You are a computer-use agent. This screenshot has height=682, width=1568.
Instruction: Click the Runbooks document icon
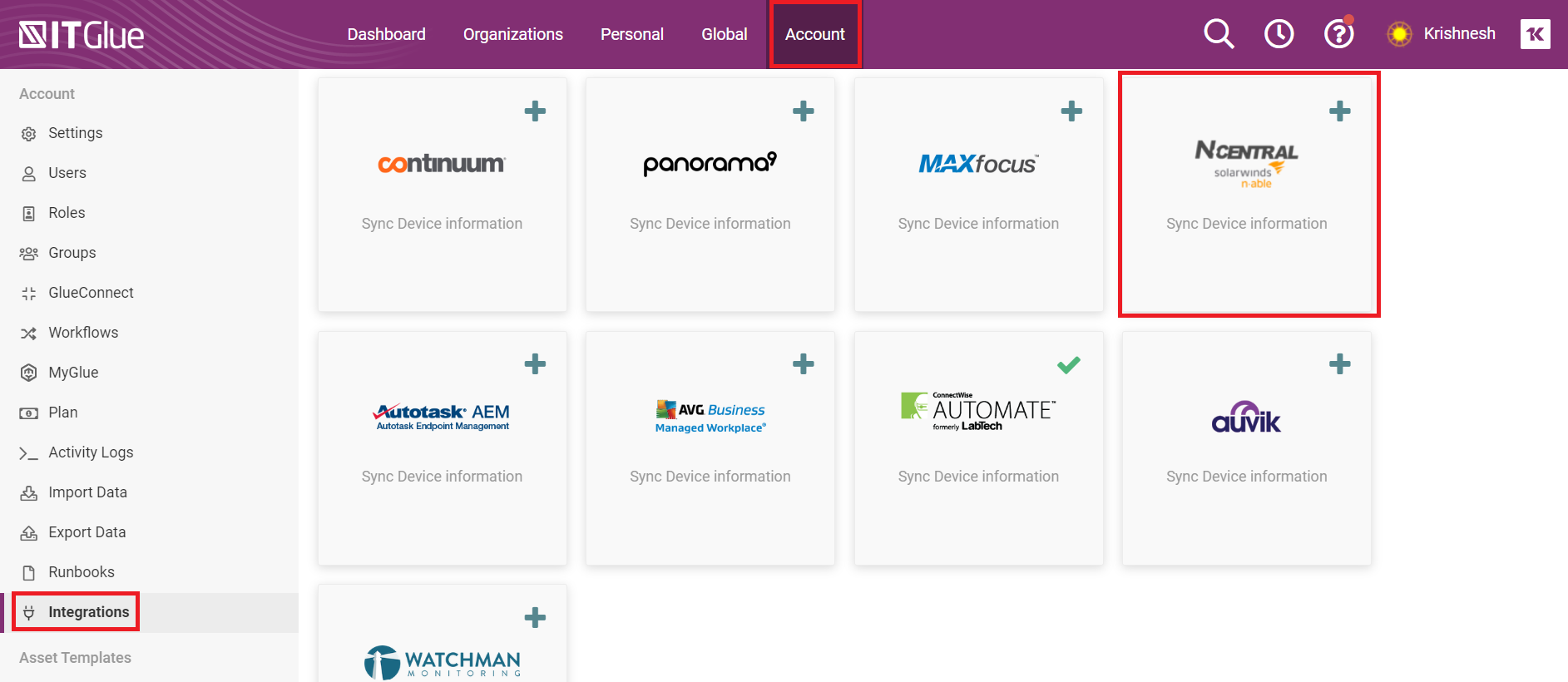click(28, 573)
